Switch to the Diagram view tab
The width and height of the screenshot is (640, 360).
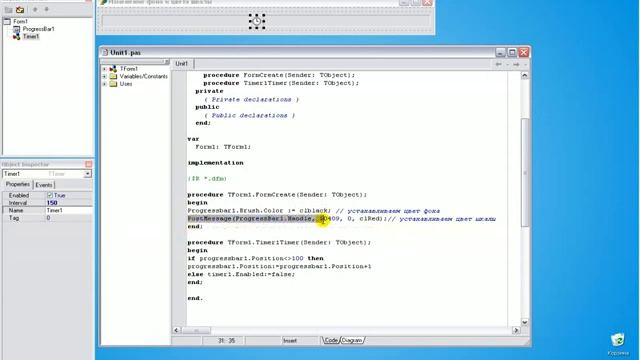352,340
